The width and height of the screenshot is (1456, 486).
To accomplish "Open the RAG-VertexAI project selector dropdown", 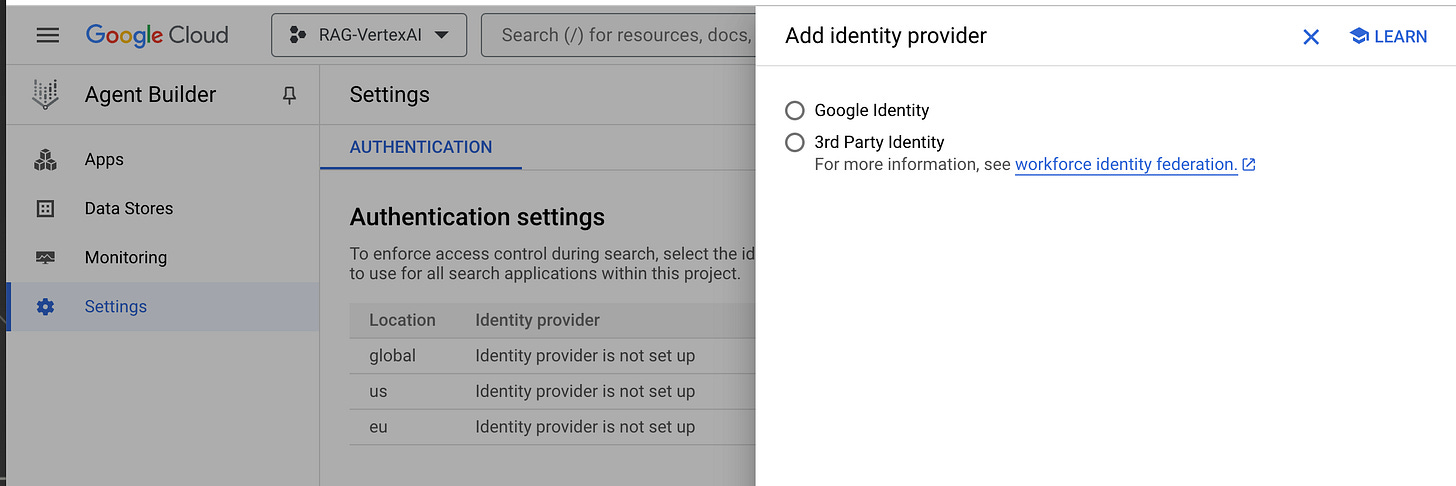I will [x=369, y=35].
